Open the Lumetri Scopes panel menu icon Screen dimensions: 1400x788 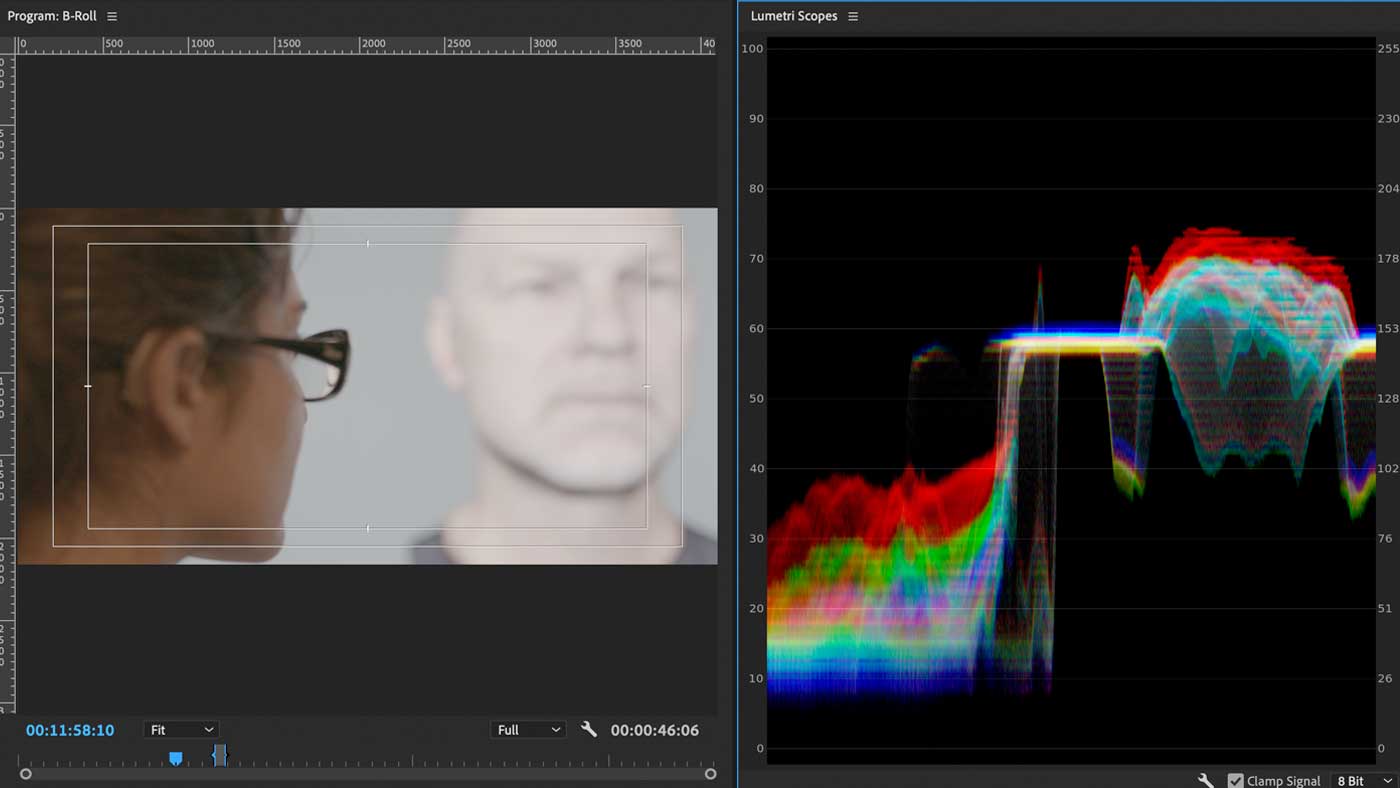(853, 15)
